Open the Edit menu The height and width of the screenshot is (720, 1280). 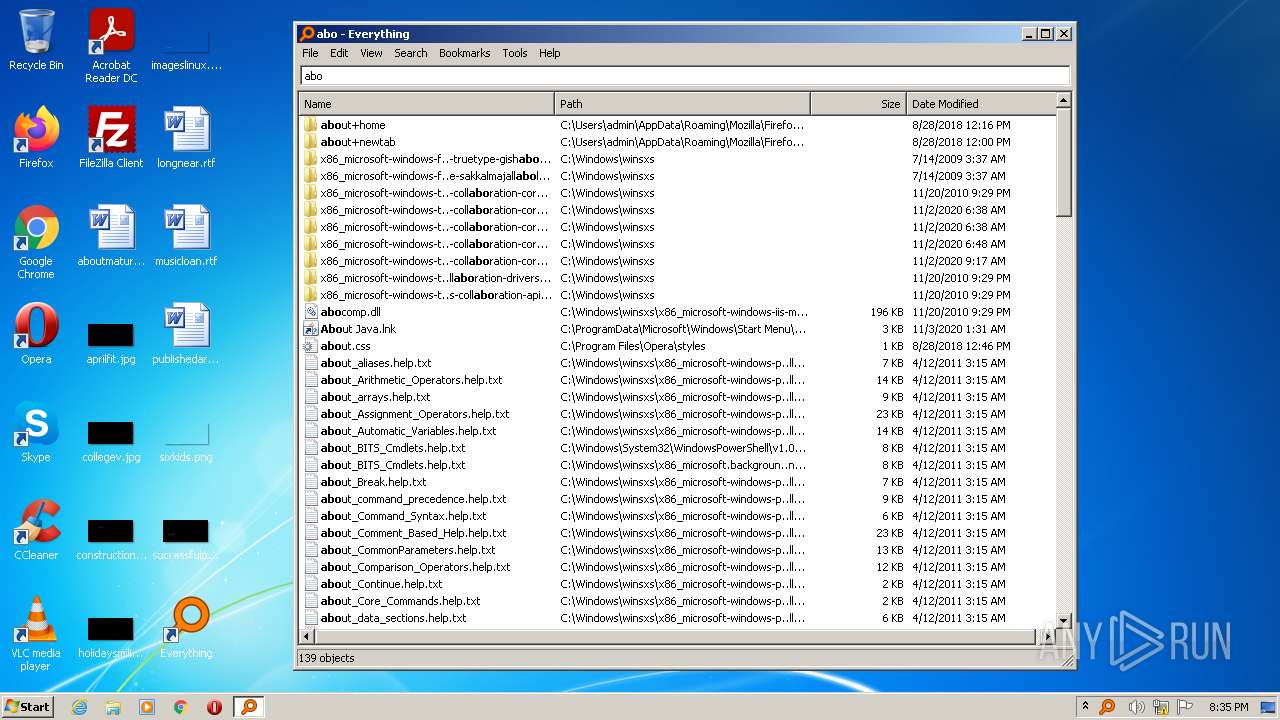tap(339, 53)
